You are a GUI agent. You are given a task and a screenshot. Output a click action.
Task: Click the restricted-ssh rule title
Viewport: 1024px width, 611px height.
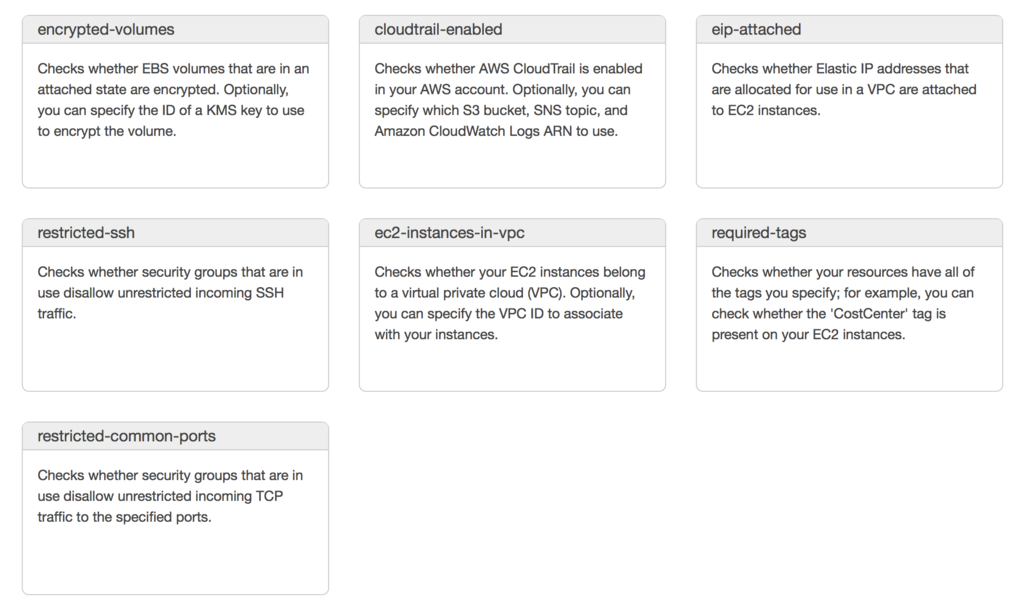click(86, 233)
